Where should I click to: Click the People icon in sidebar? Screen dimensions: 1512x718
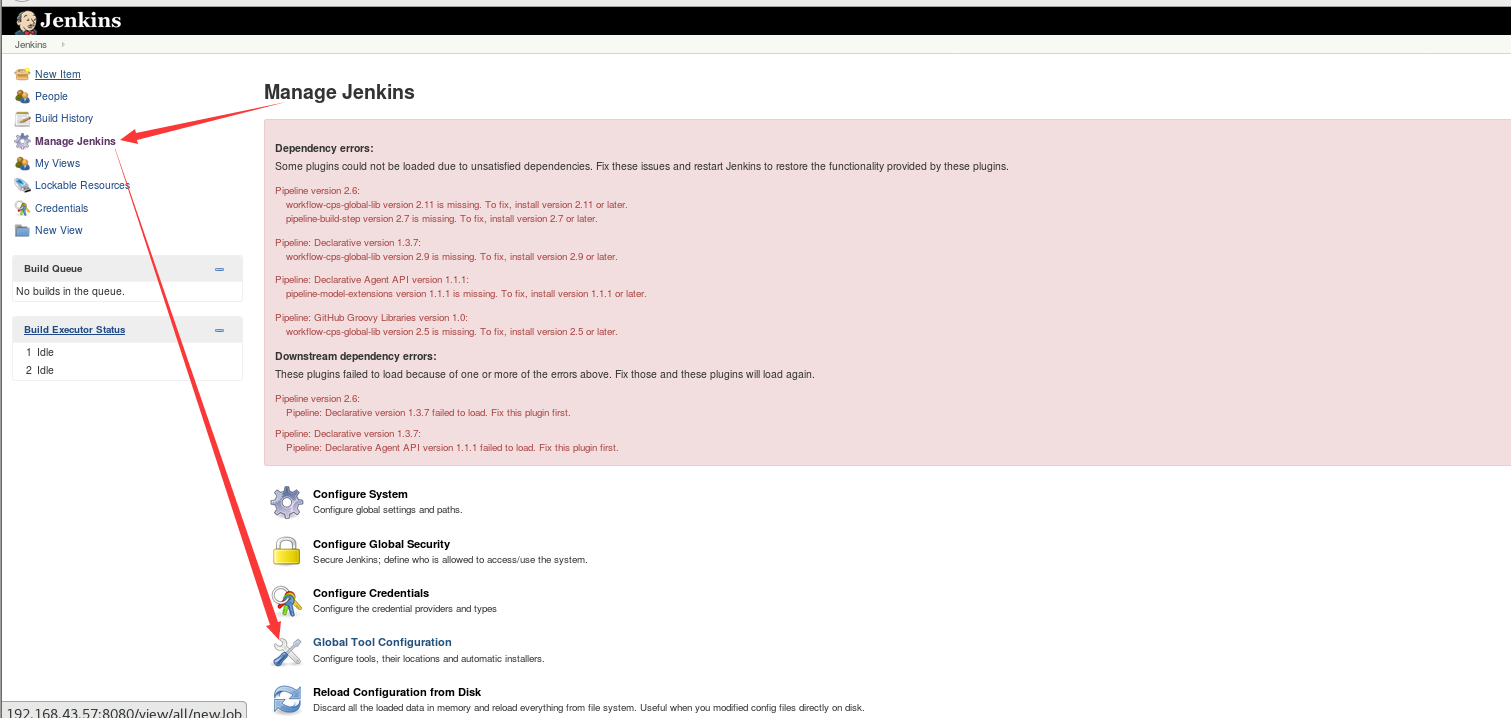point(22,96)
